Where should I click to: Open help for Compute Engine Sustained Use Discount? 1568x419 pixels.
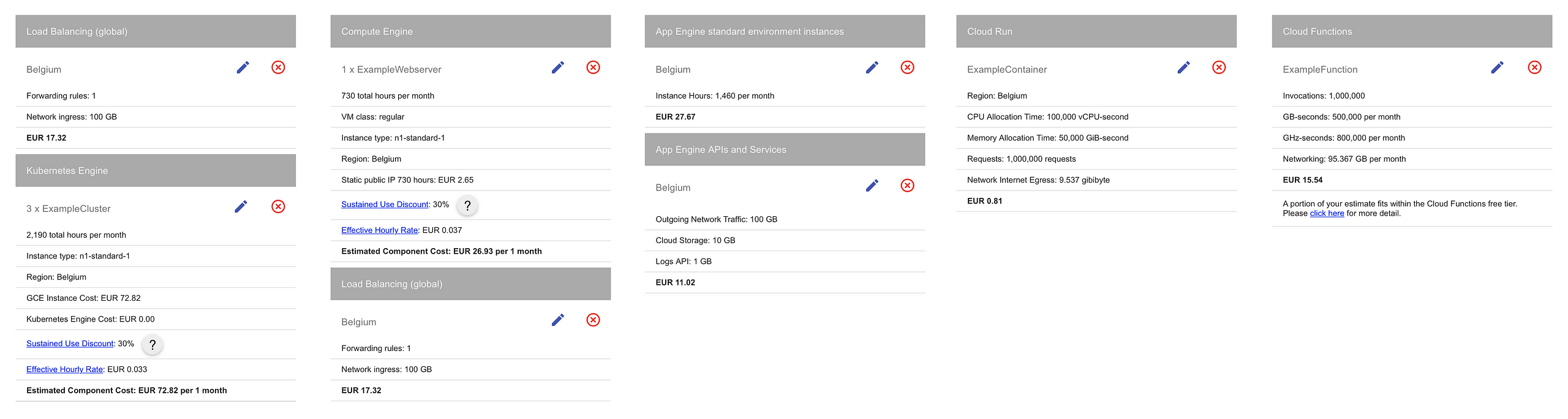pyautogui.click(x=467, y=206)
